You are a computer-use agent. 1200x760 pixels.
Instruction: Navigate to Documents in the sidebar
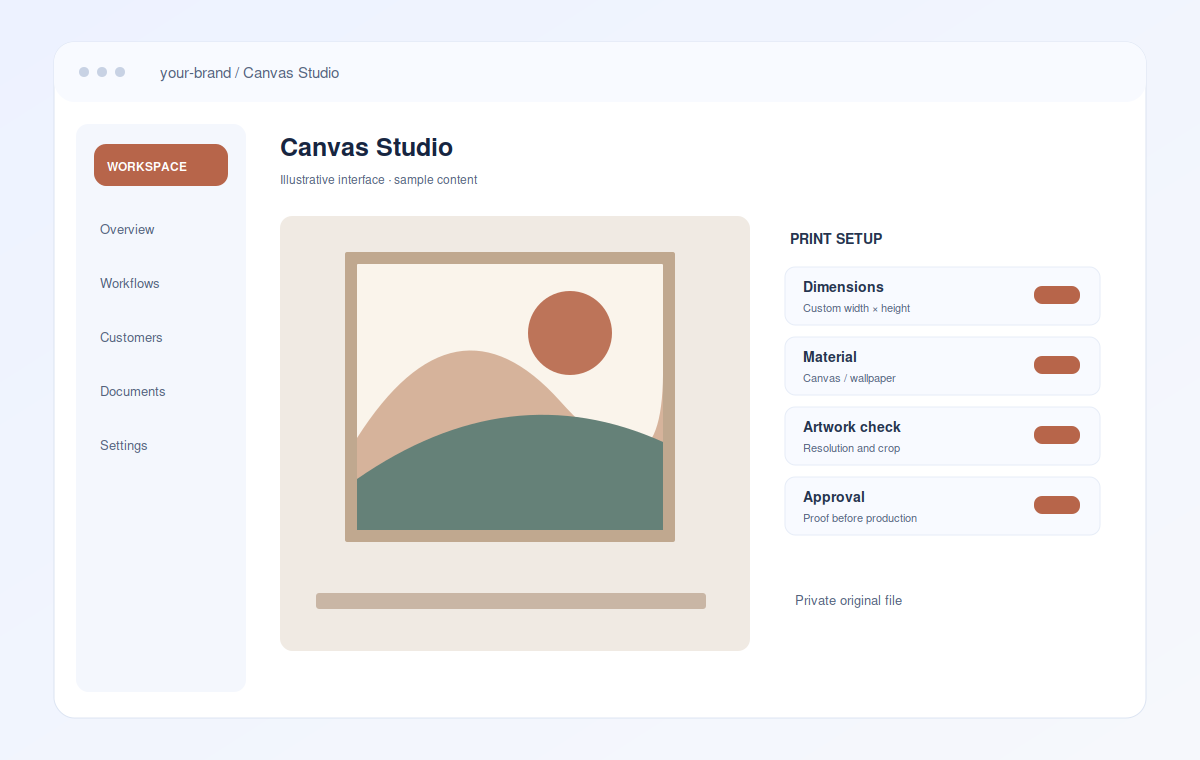[133, 391]
